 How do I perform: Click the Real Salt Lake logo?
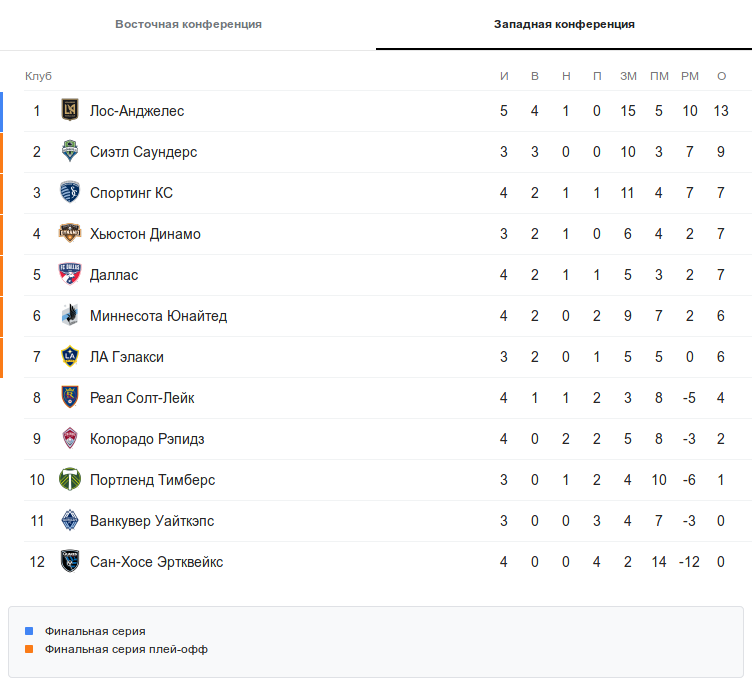(x=70, y=398)
